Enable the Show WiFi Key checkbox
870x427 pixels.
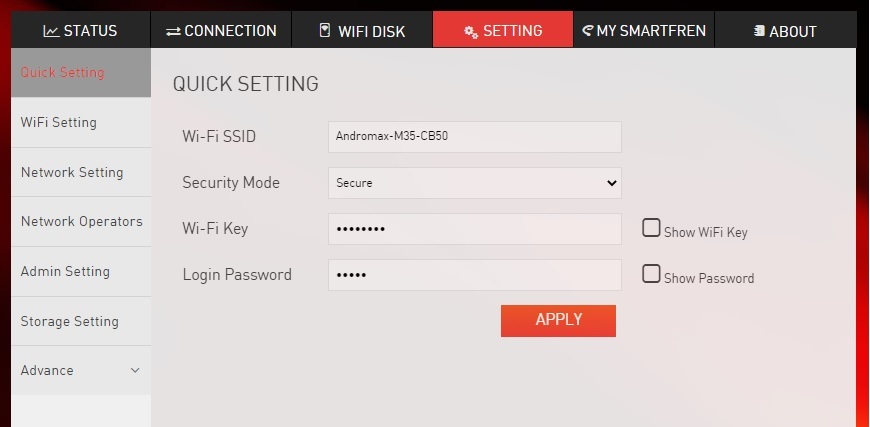(x=651, y=228)
